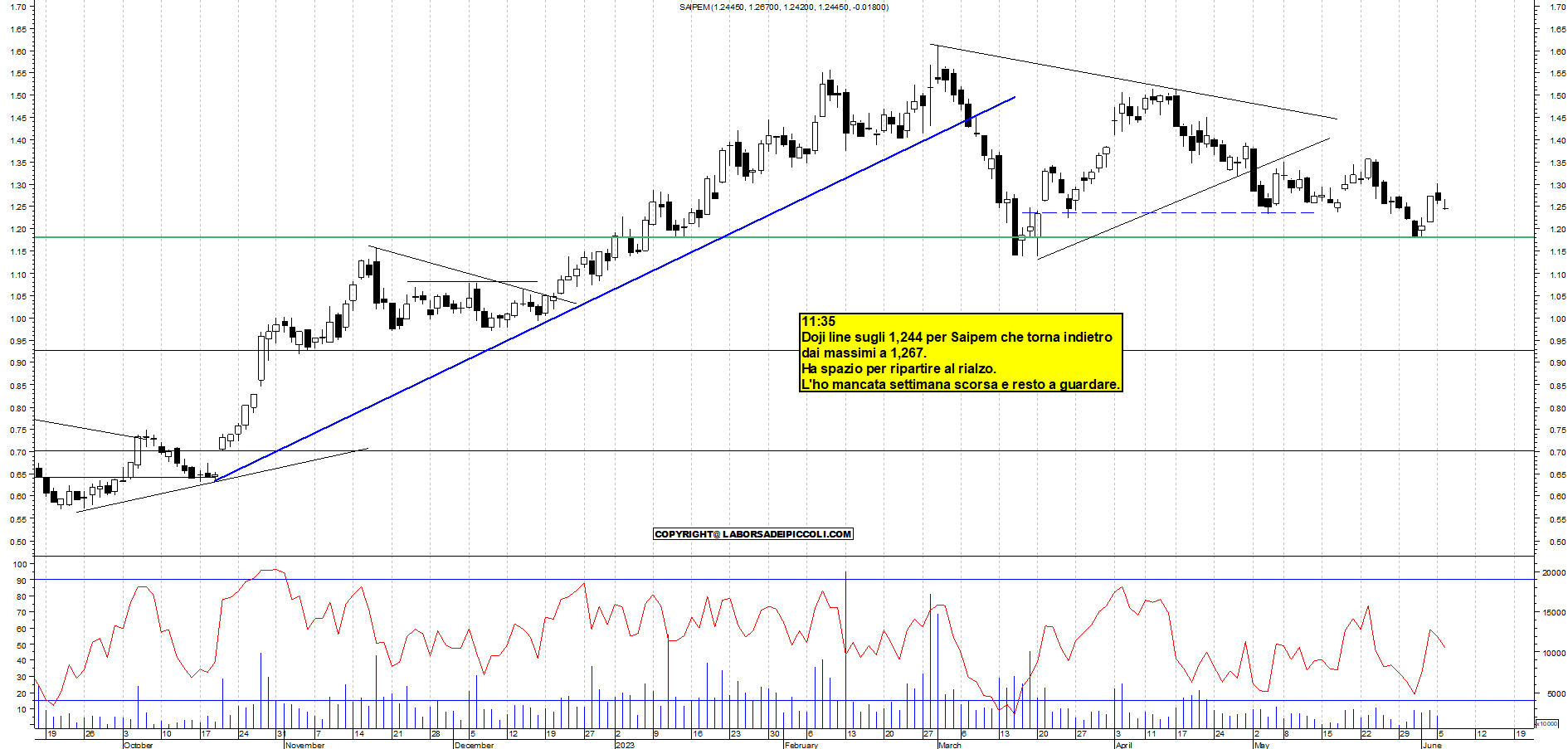Click the 'May' month label

[x=1261, y=745]
